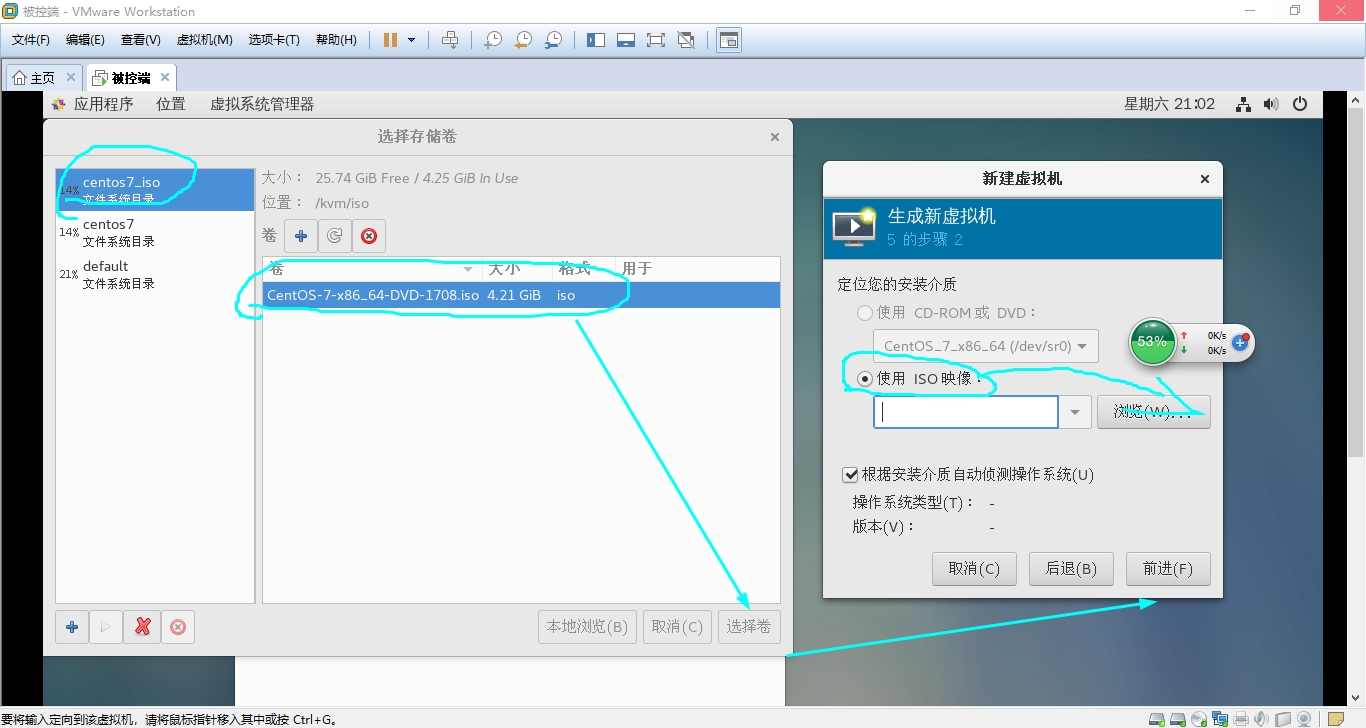Click the printer device status icon
Image resolution: width=1366 pixels, height=728 pixels.
(x=1241, y=719)
